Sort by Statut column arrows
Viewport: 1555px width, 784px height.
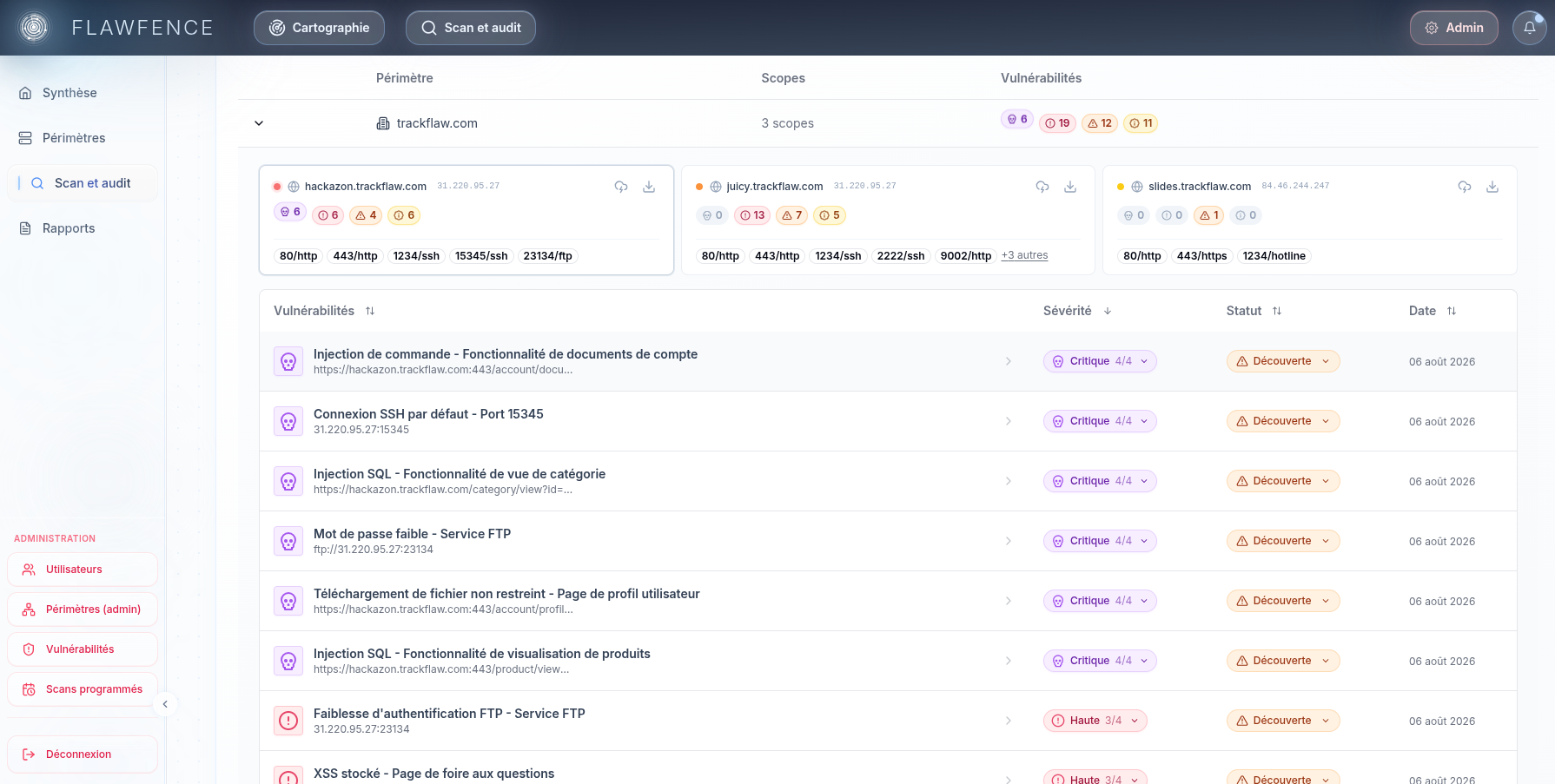(1277, 311)
